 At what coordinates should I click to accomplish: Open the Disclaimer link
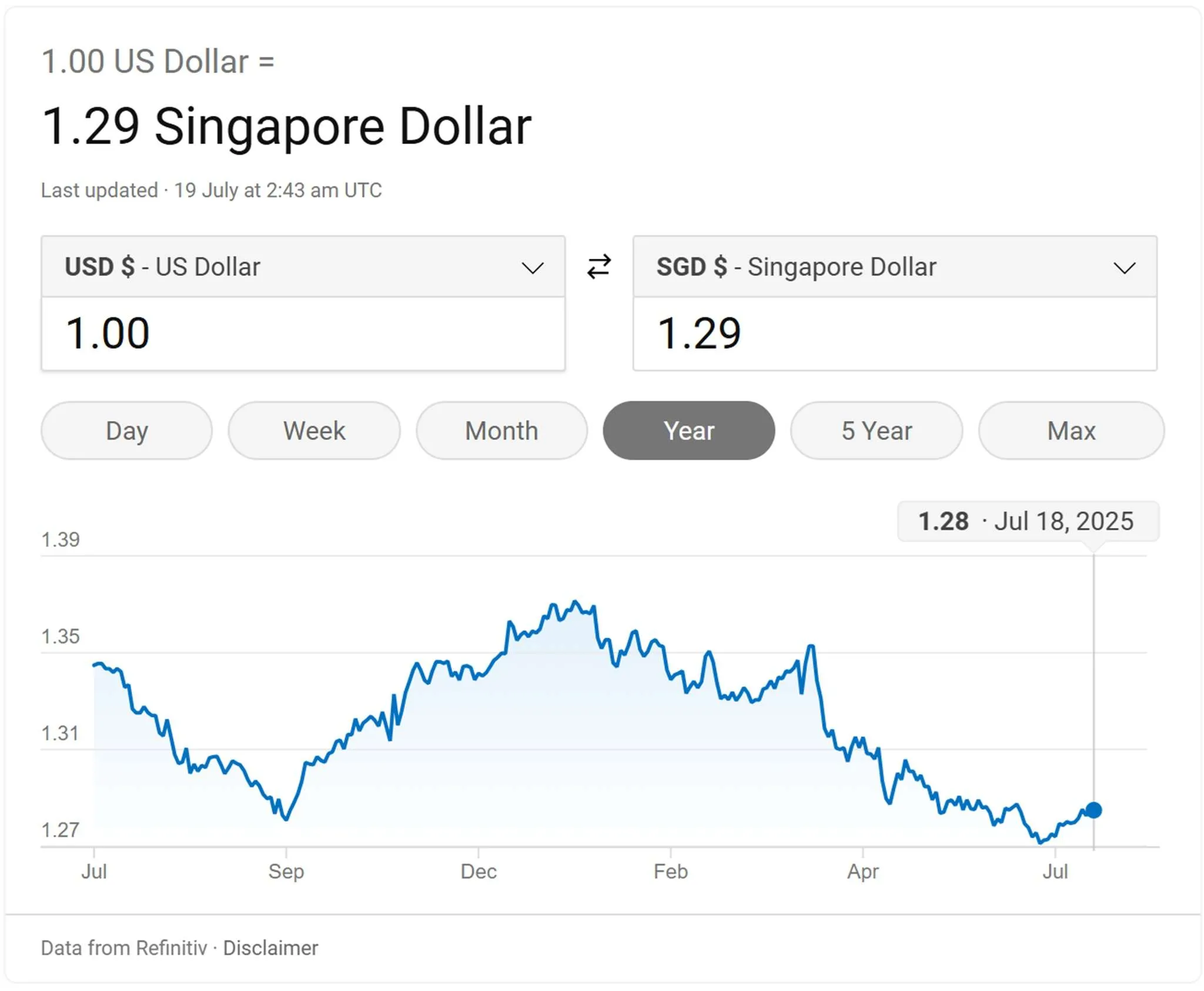270,948
